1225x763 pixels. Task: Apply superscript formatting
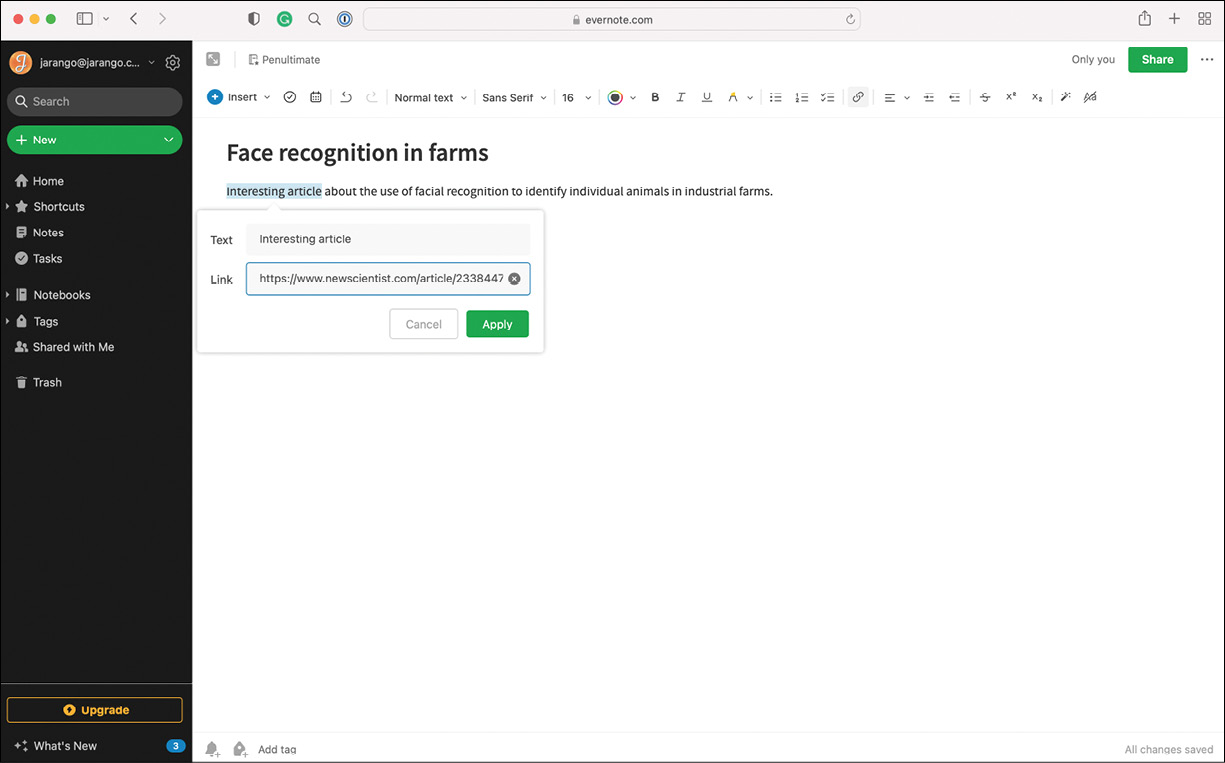tap(1010, 97)
